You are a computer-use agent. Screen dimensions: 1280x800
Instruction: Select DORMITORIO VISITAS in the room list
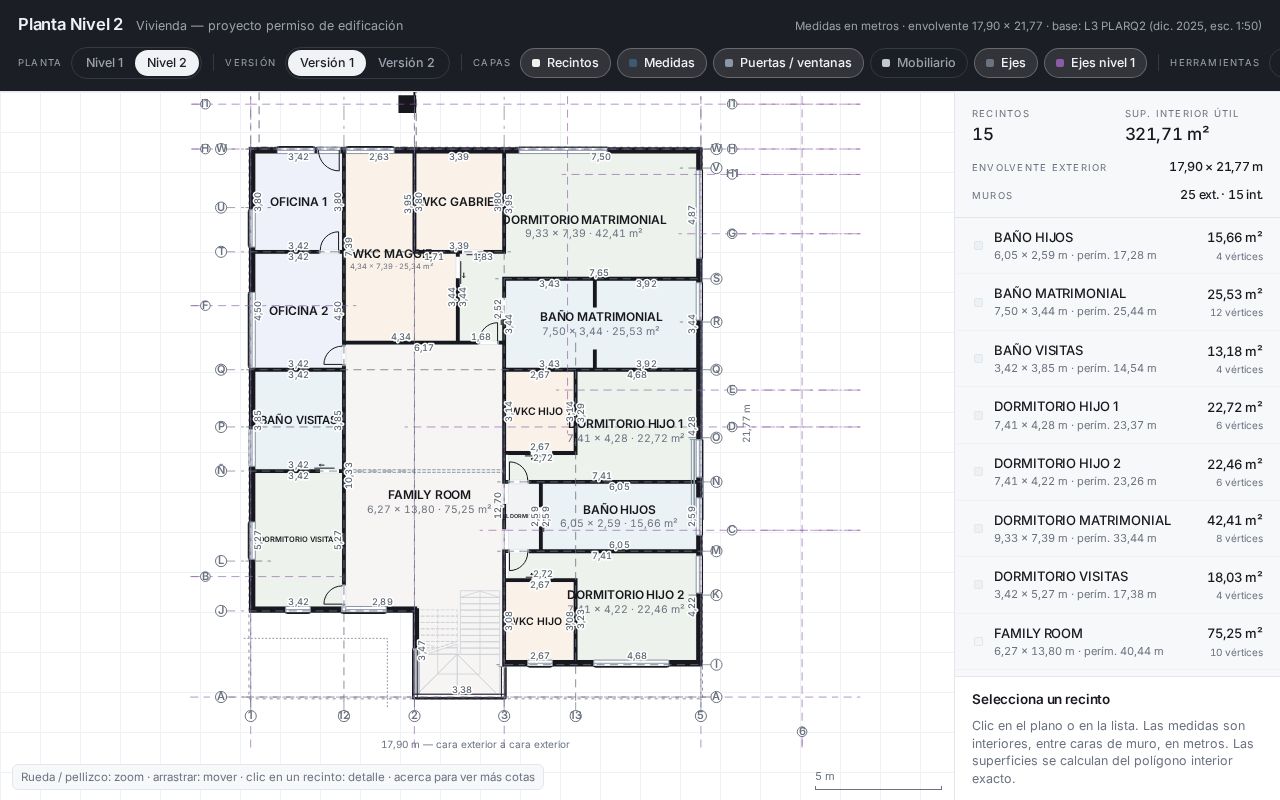coord(1117,585)
